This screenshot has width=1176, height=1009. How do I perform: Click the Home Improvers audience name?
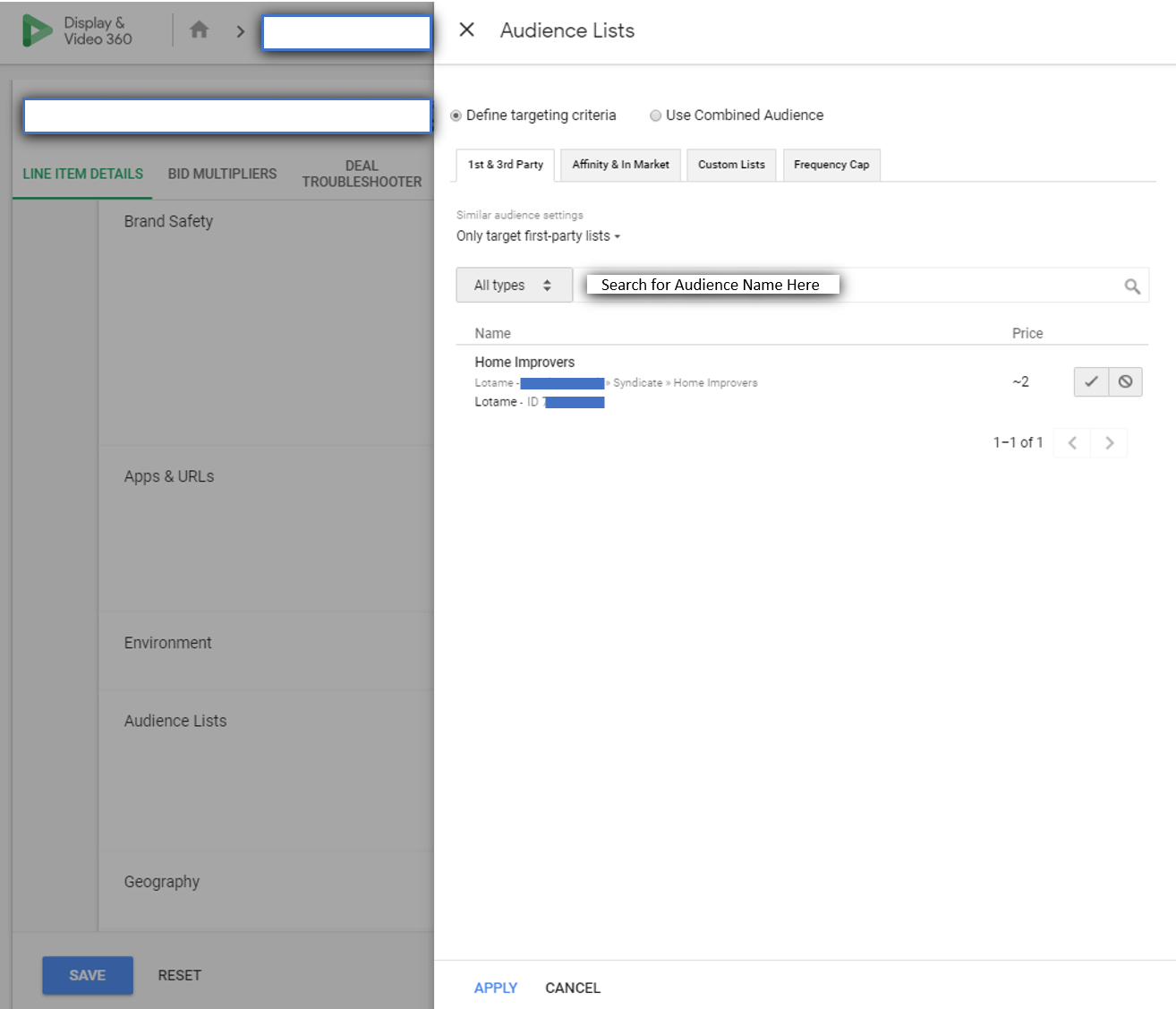524,362
